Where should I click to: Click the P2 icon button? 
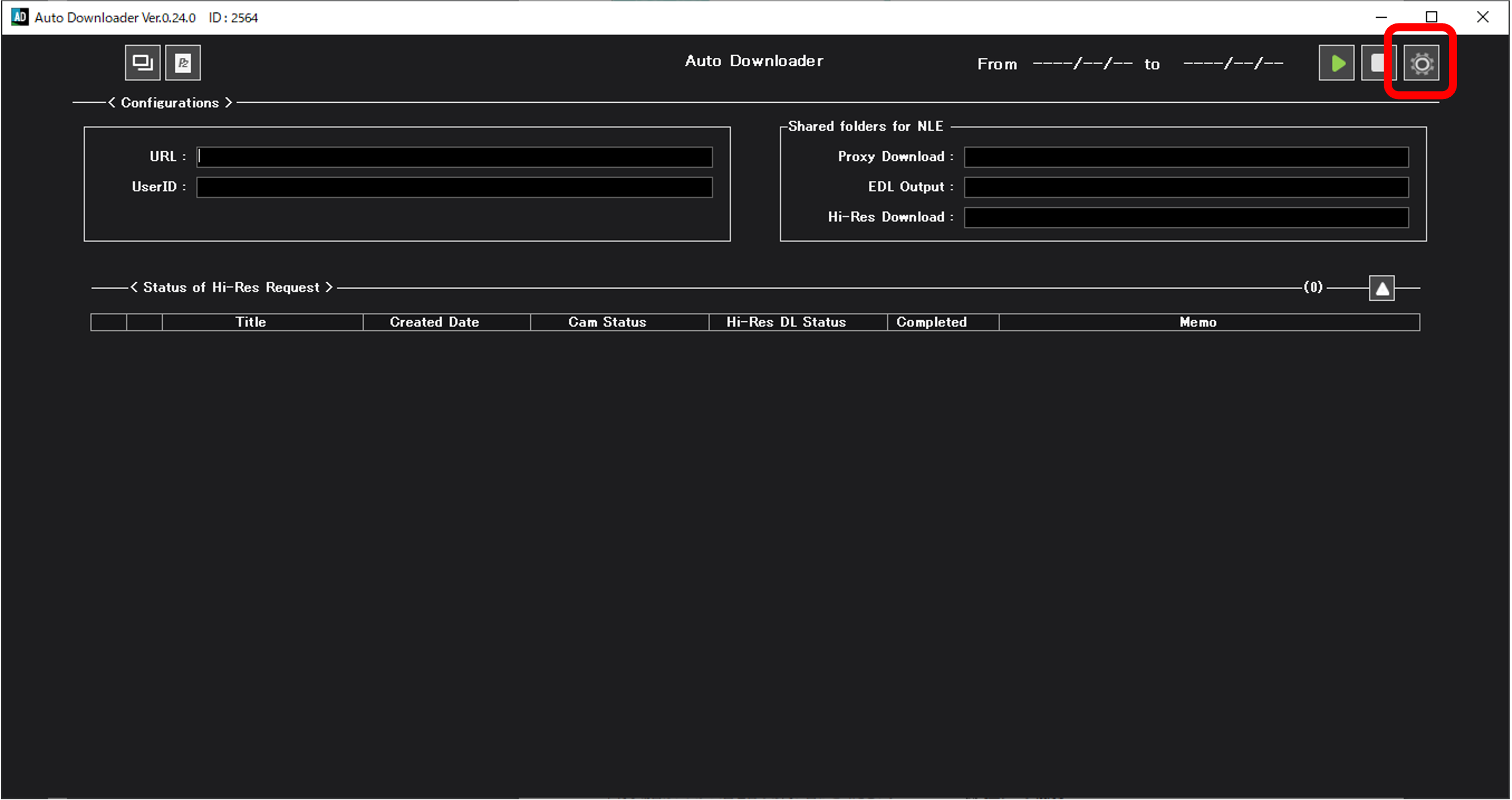183,63
